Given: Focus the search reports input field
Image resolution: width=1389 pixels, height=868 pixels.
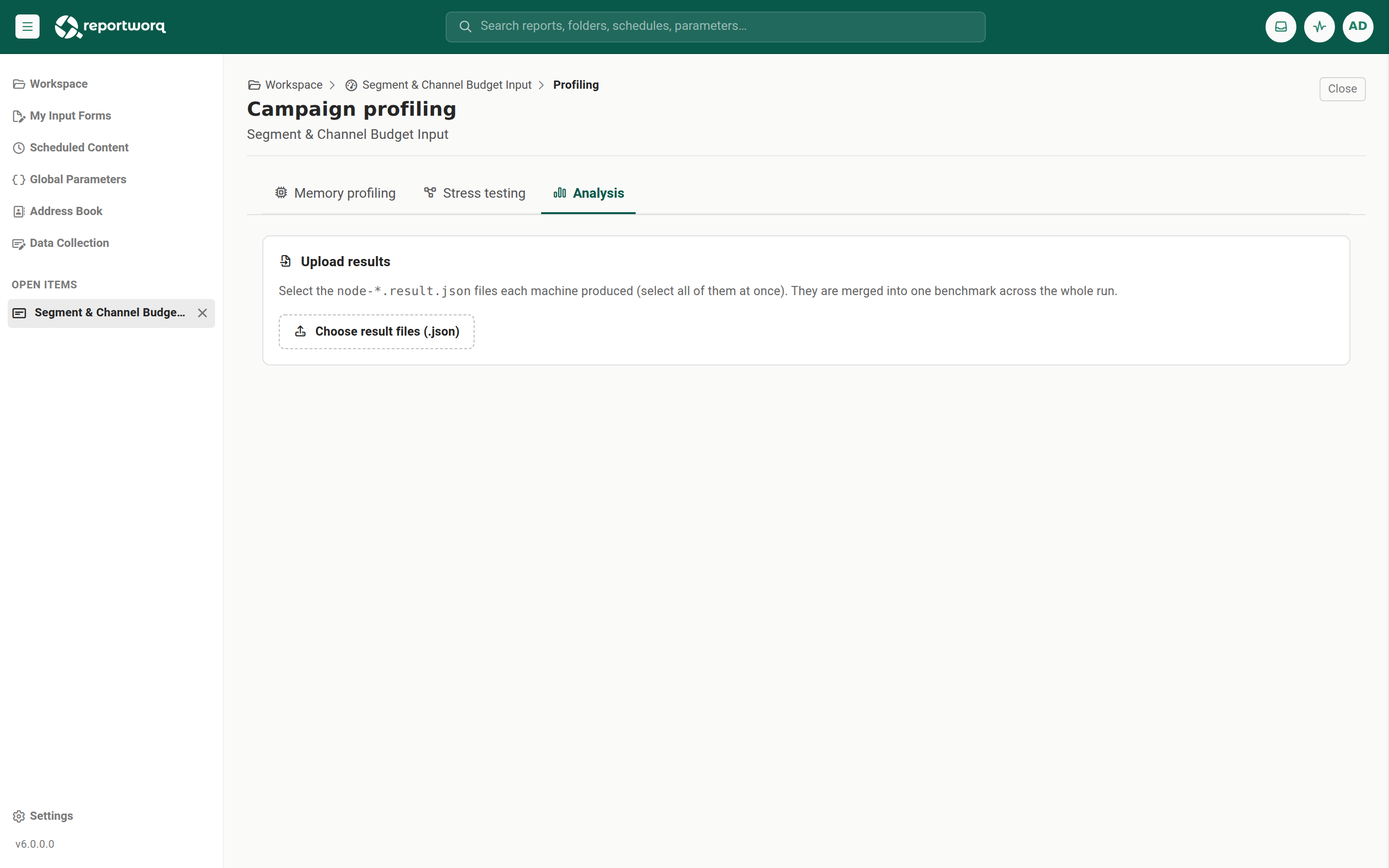Looking at the screenshot, I should coord(715,27).
